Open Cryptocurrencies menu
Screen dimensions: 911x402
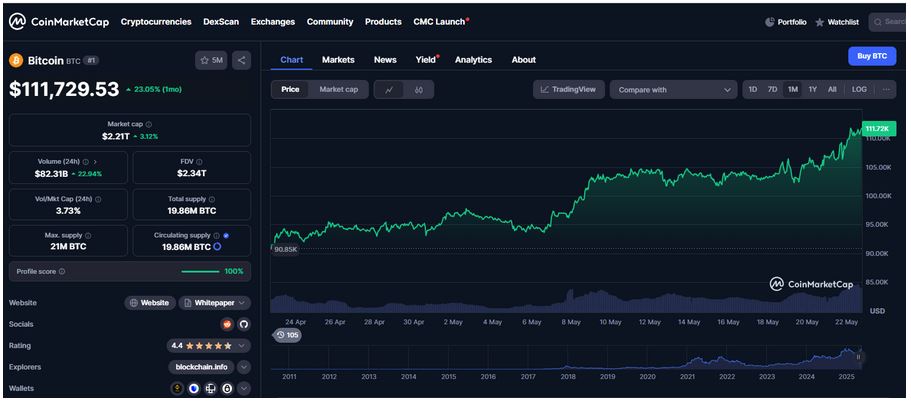point(156,21)
